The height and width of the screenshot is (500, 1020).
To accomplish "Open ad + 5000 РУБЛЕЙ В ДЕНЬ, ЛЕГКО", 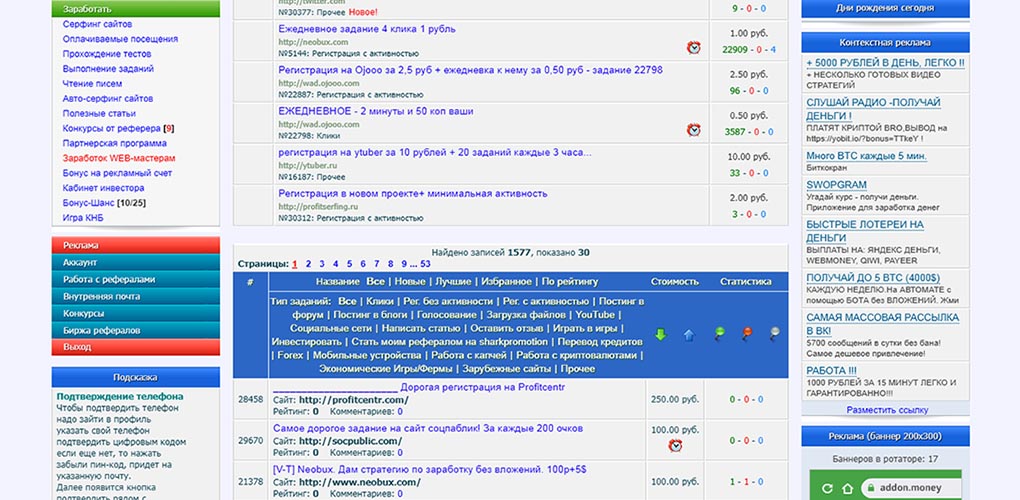I will [885, 63].
